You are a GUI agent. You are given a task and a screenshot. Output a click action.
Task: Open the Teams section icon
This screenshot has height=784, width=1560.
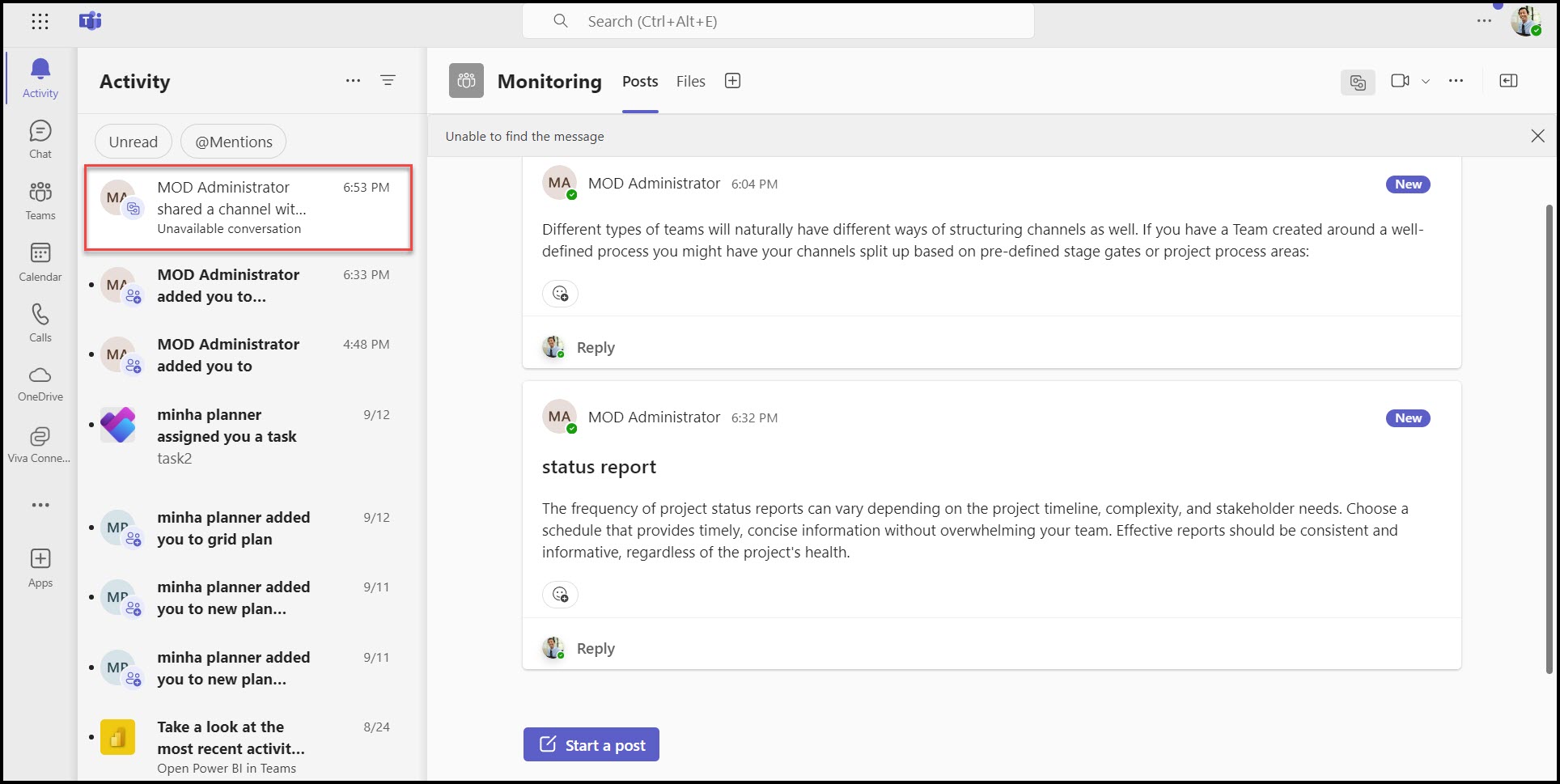coord(40,201)
